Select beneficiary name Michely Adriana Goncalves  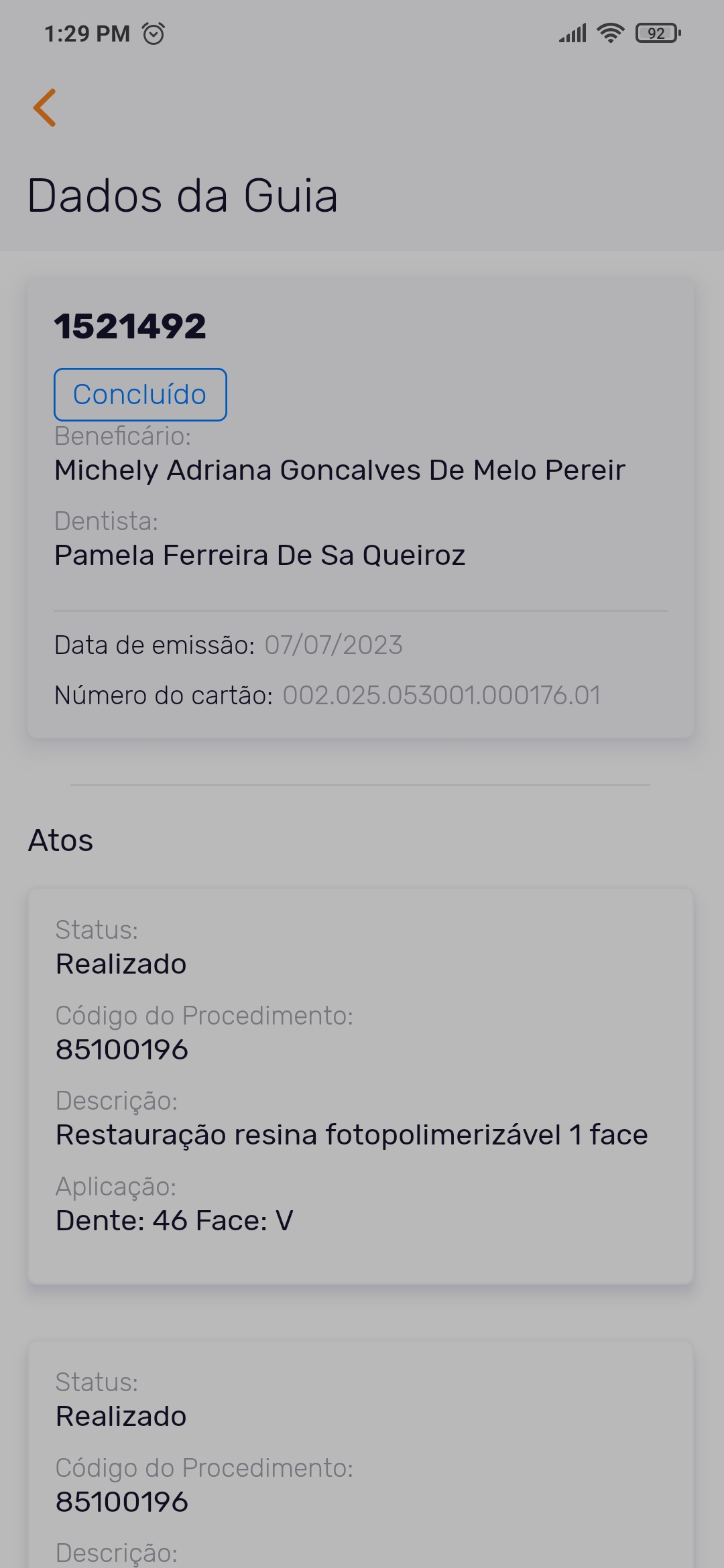(x=340, y=470)
